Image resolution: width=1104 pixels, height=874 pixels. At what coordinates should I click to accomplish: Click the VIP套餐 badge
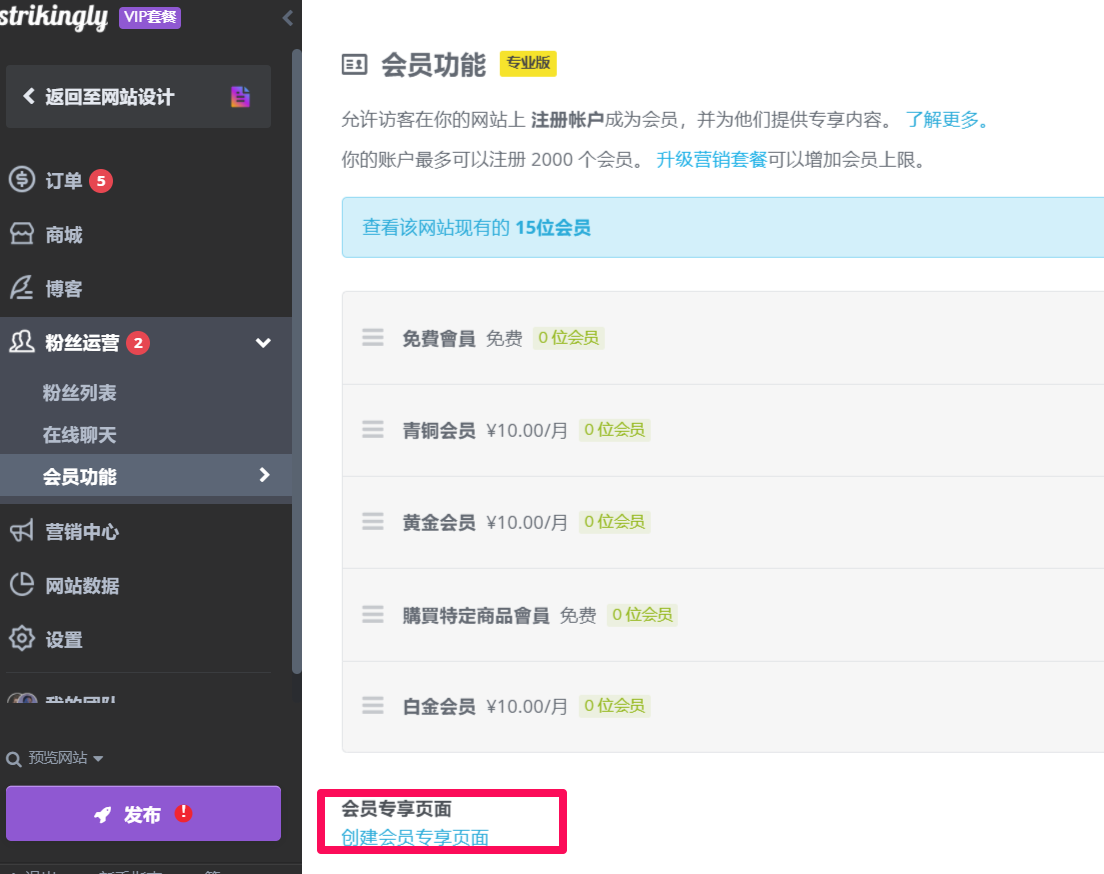pyautogui.click(x=150, y=17)
